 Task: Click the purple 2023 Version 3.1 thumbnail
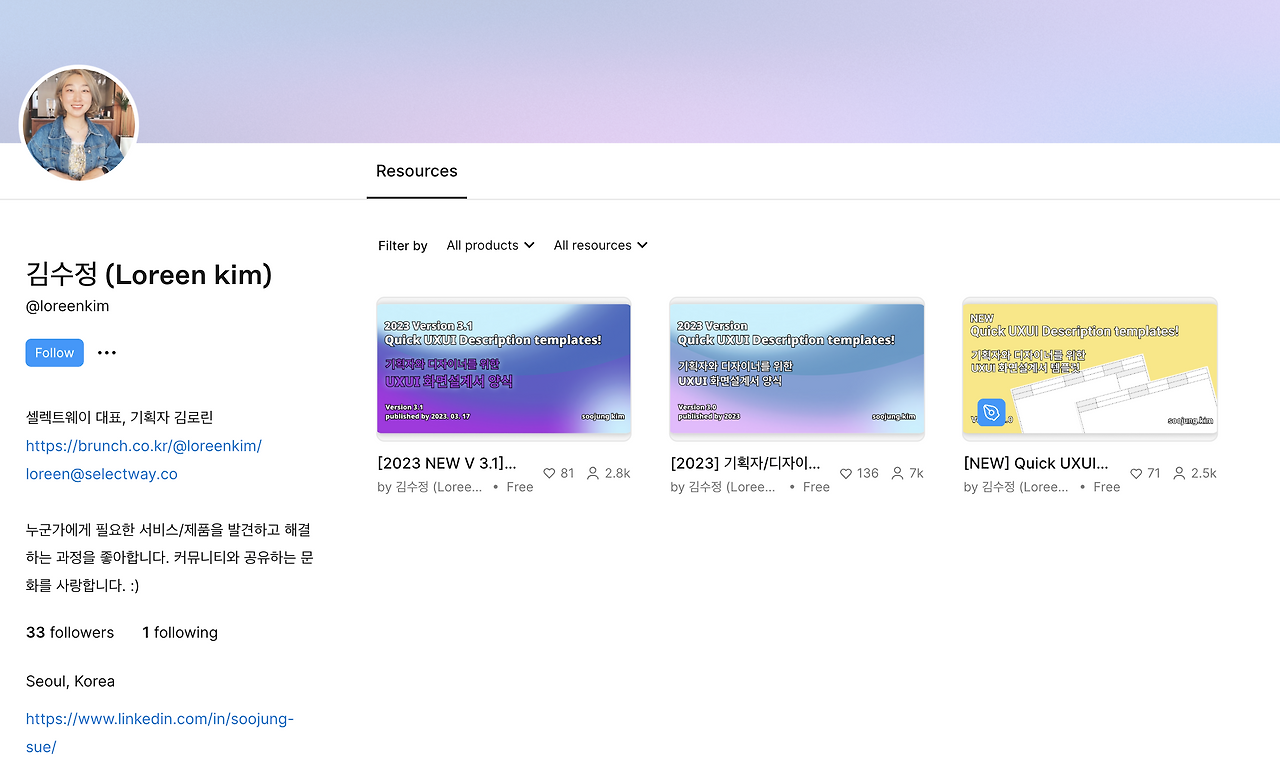pos(503,368)
